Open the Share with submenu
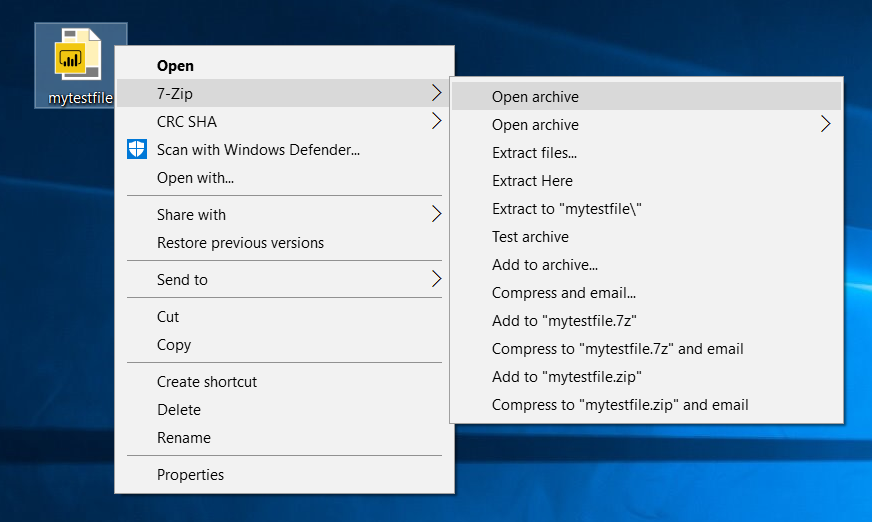This screenshot has height=522, width=872. 284,214
